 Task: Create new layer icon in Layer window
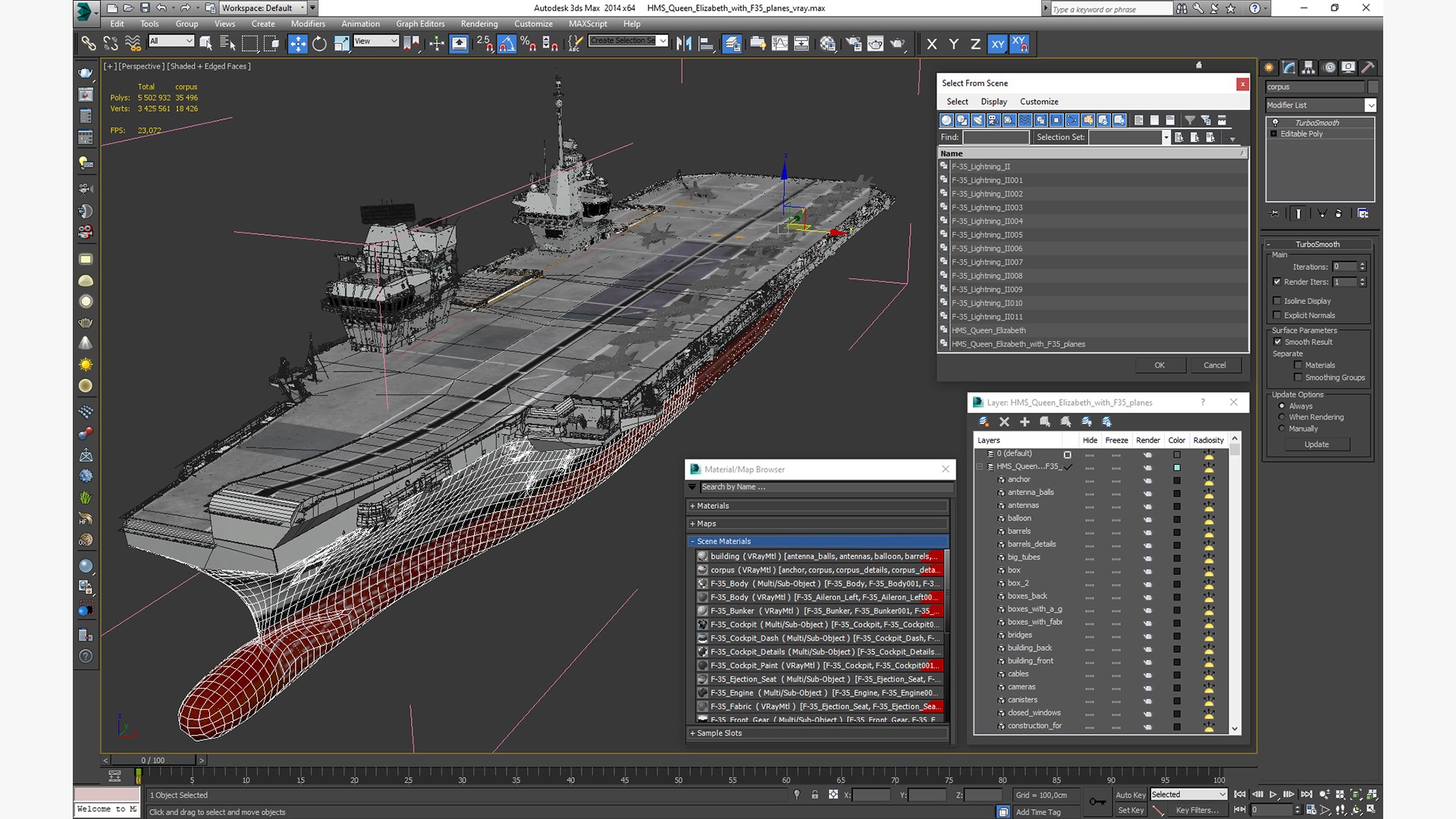pos(984,422)
